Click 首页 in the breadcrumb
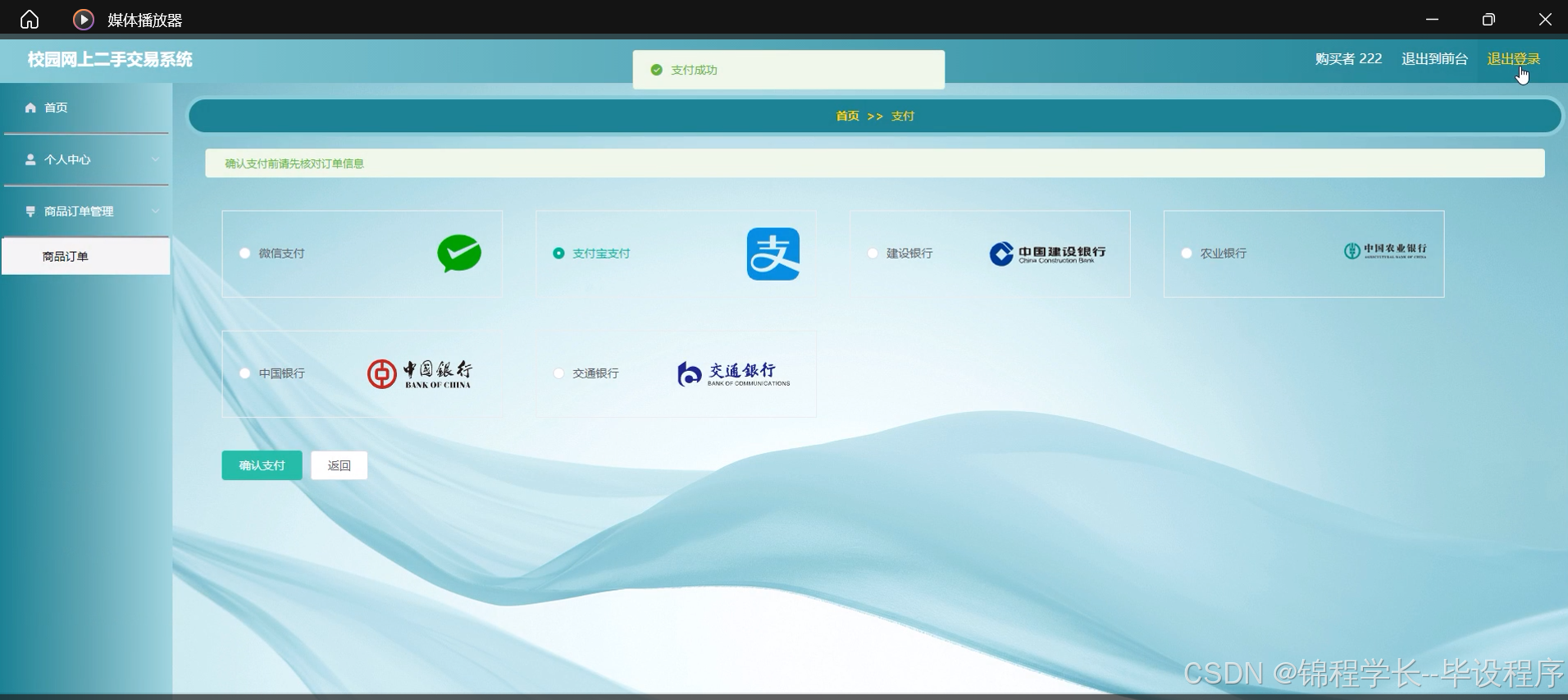Image resolution: width=1568 pixels, height=700 pixels. click(x=847, y=116)
